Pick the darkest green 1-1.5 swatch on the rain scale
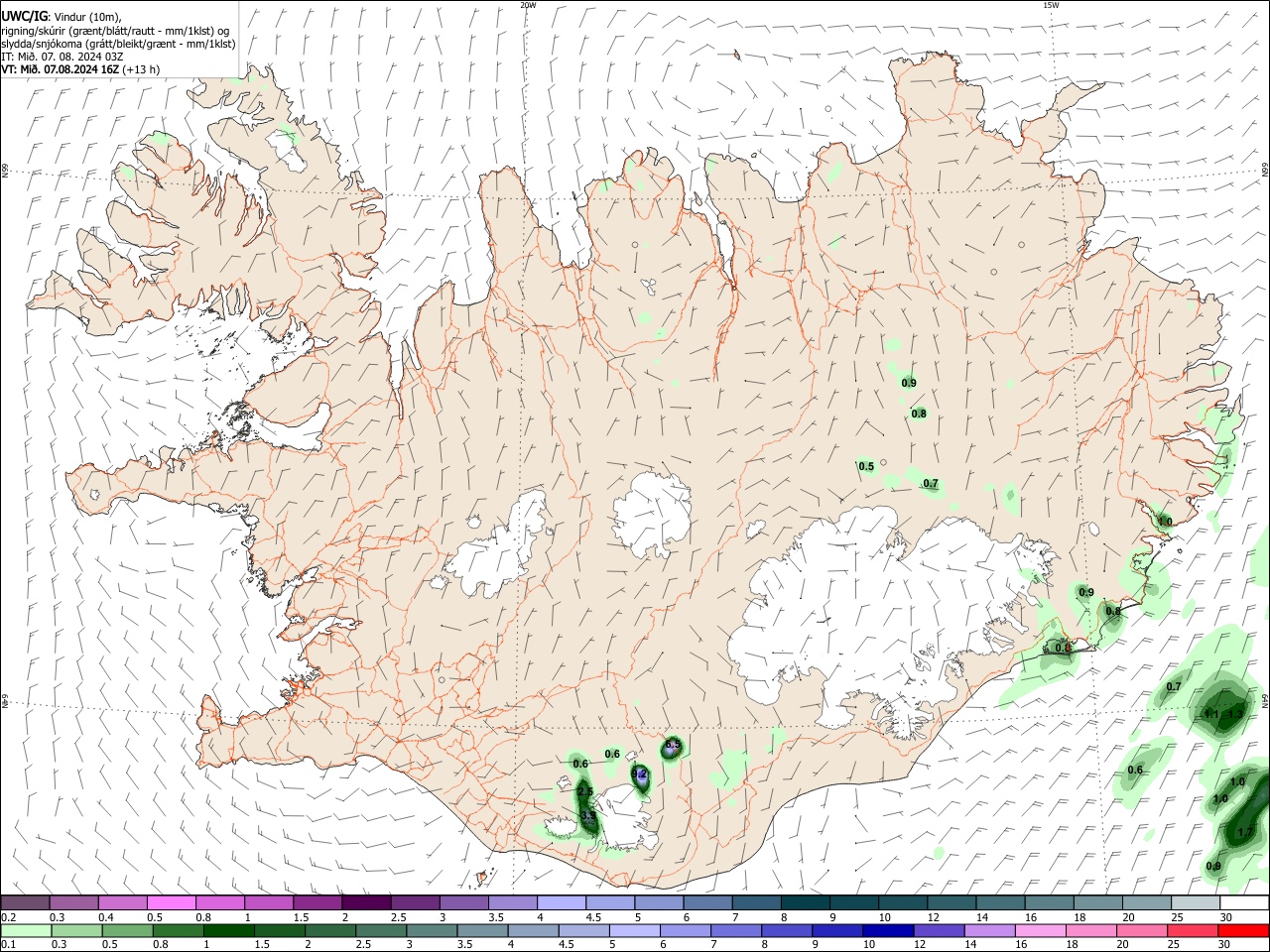Viewport: 1270px width, 952px height. pyautogui.click(x=228, y=930)
